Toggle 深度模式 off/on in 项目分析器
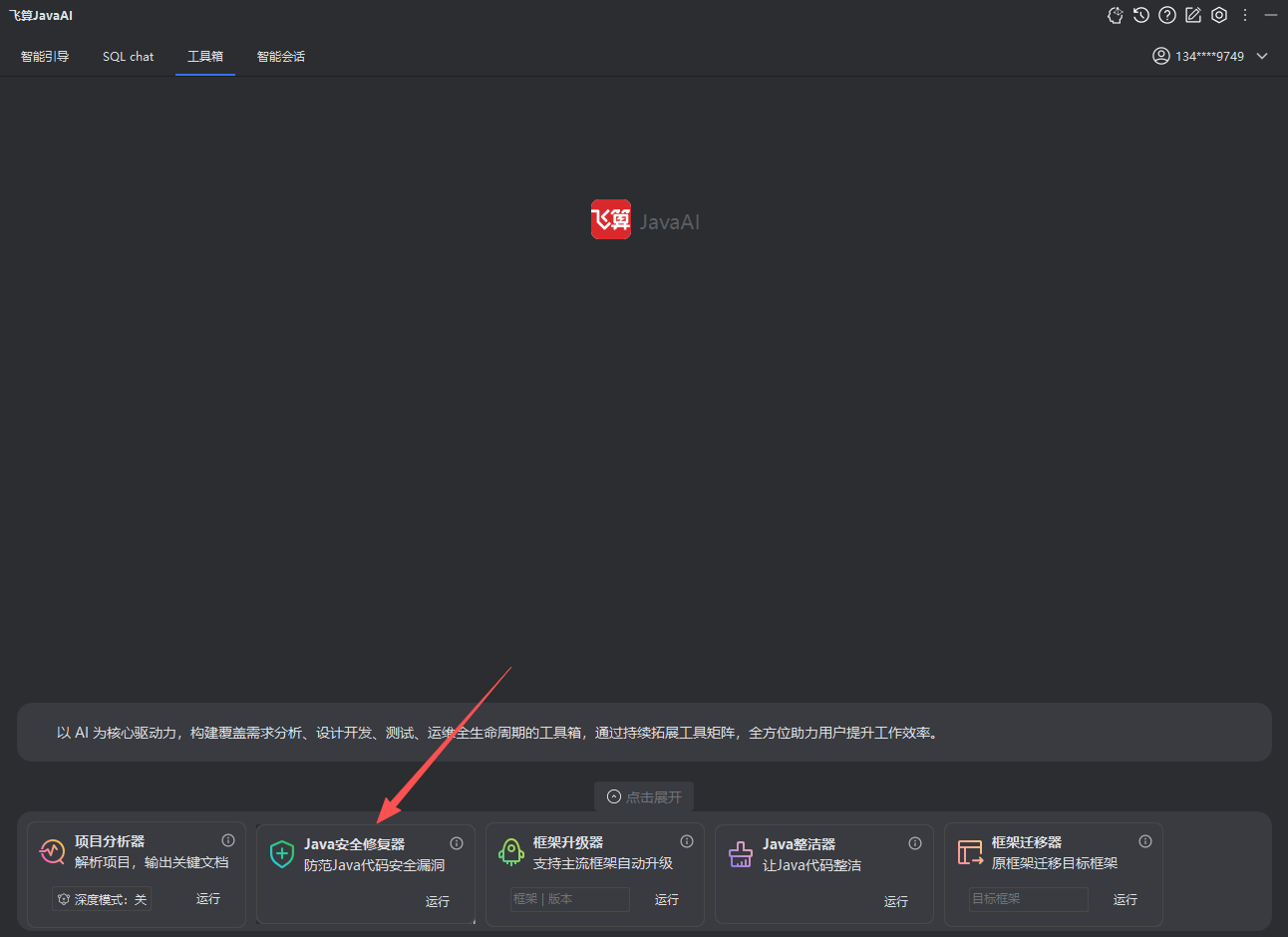The height and width of the screenshot is (937, 1288). 102,899
